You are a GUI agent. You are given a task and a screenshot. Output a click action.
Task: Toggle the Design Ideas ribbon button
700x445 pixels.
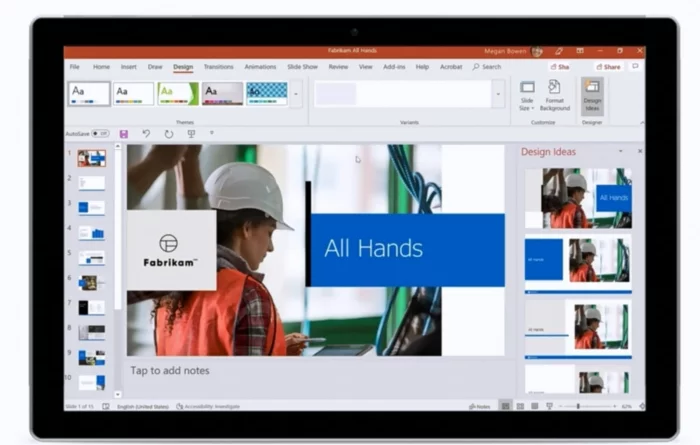(592, 96)
